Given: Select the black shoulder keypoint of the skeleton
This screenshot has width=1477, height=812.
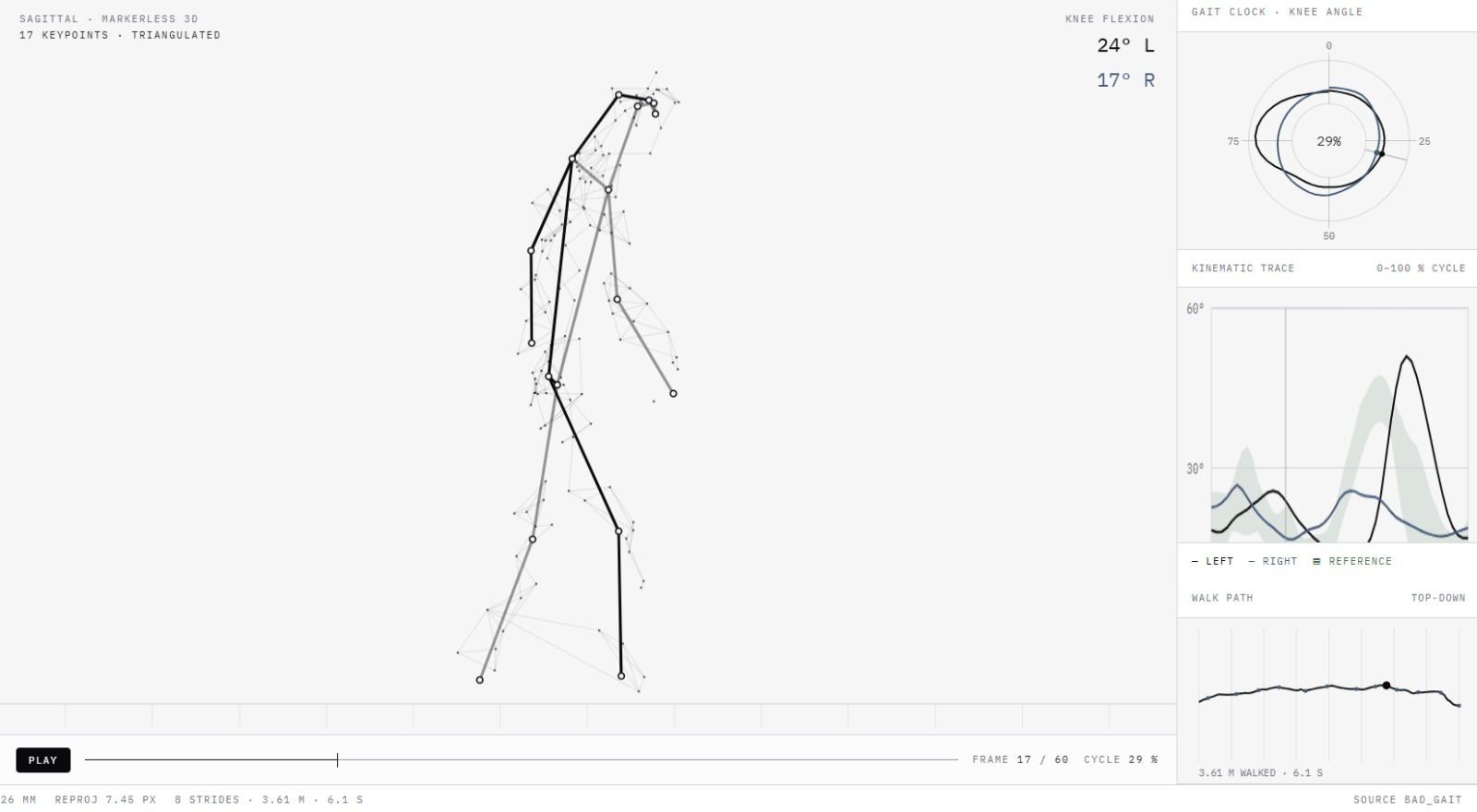Looking at the screenshot, I should [x=572, y=159].
